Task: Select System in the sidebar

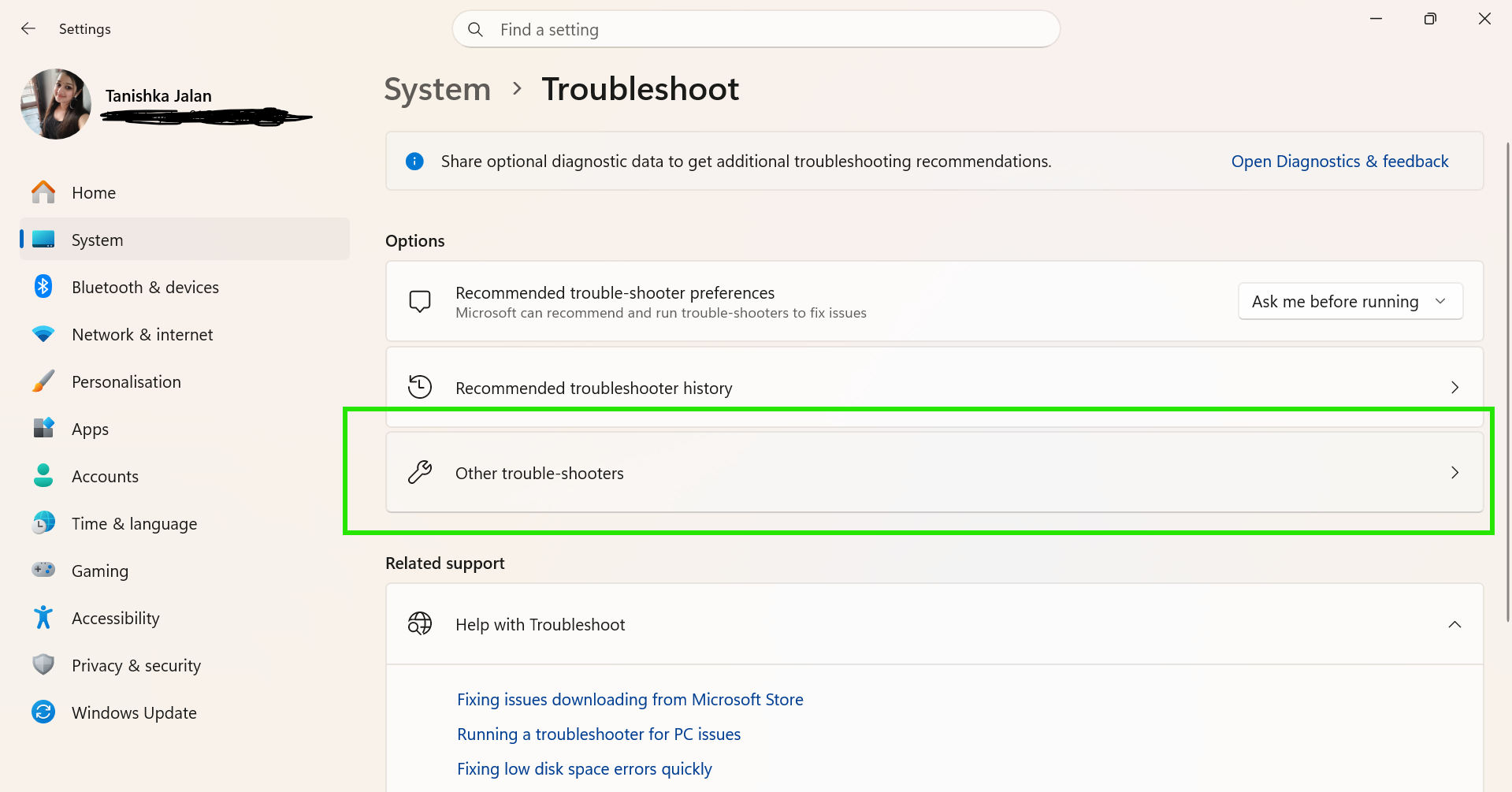Action: (x=184, y=240)
